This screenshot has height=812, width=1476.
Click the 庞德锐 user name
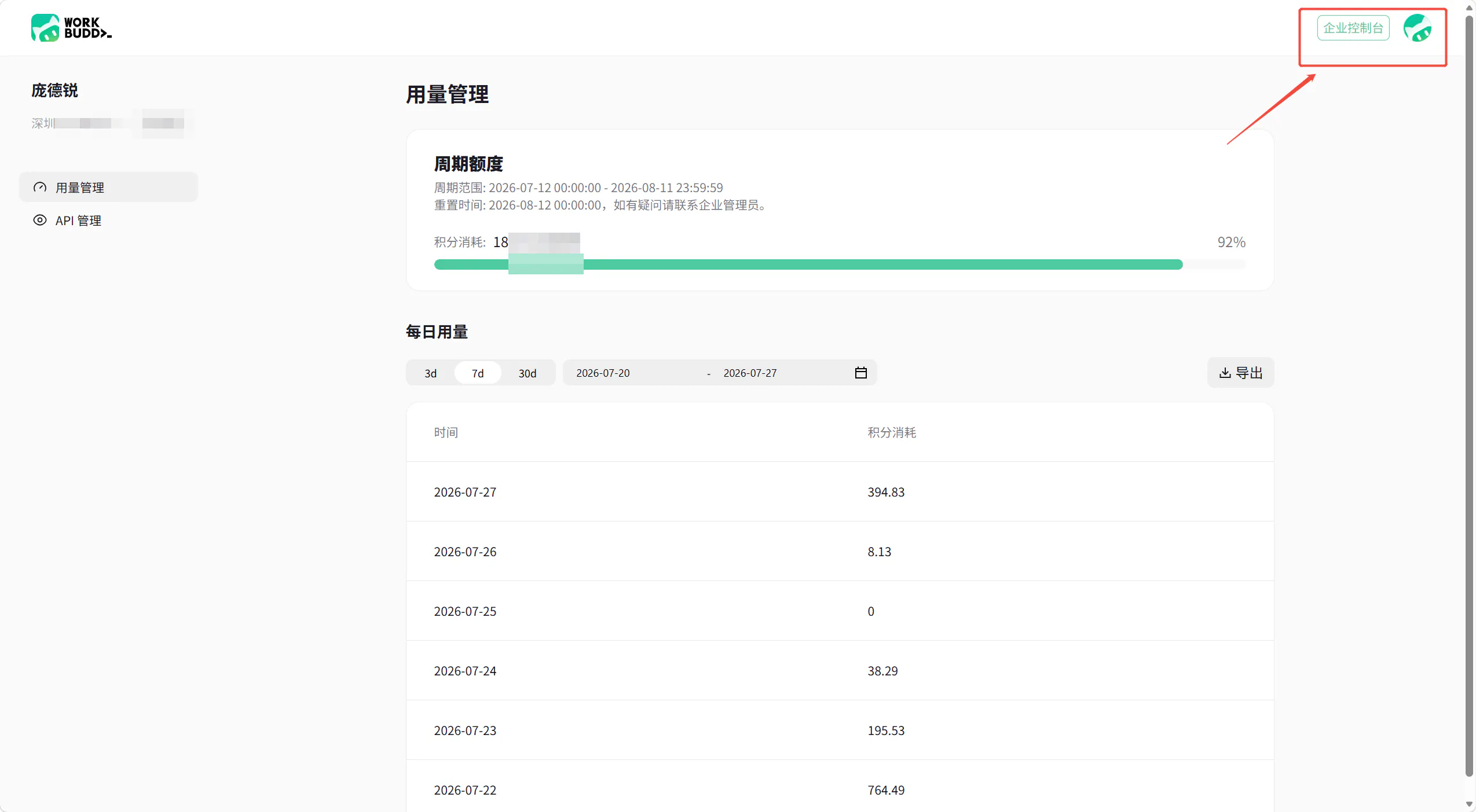pos(54,90)
